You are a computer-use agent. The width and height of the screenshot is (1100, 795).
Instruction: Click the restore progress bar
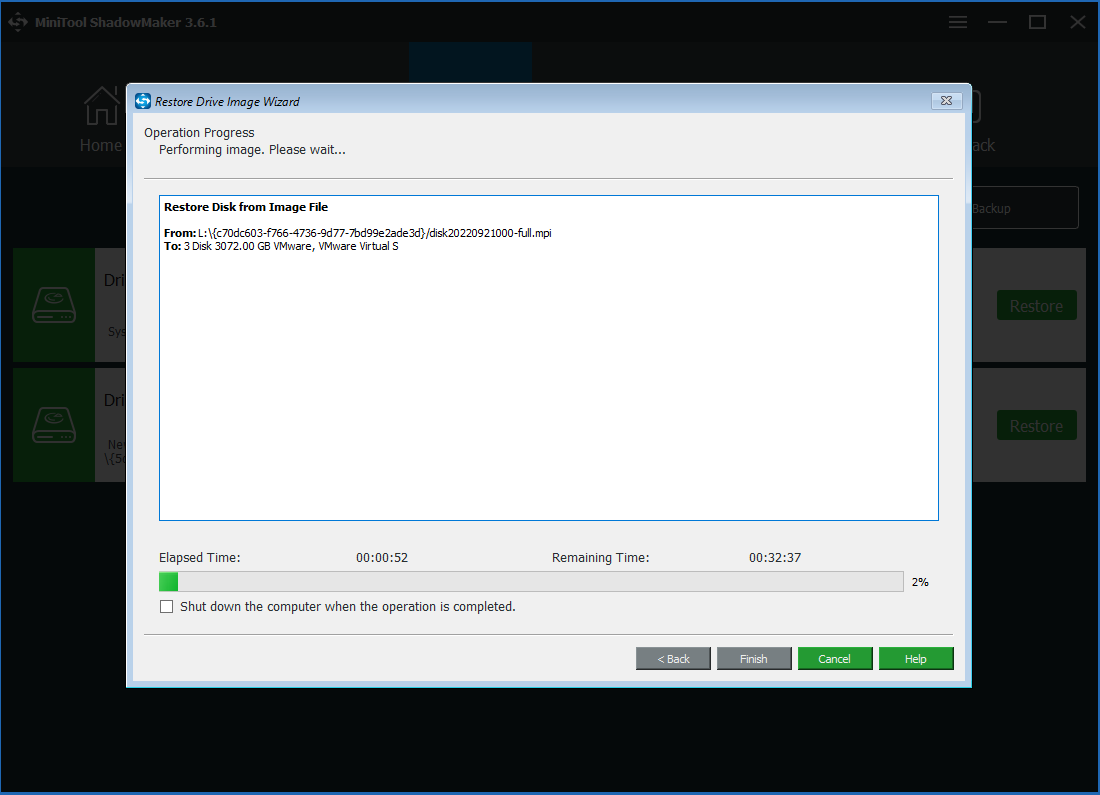[x=531, y=582]
